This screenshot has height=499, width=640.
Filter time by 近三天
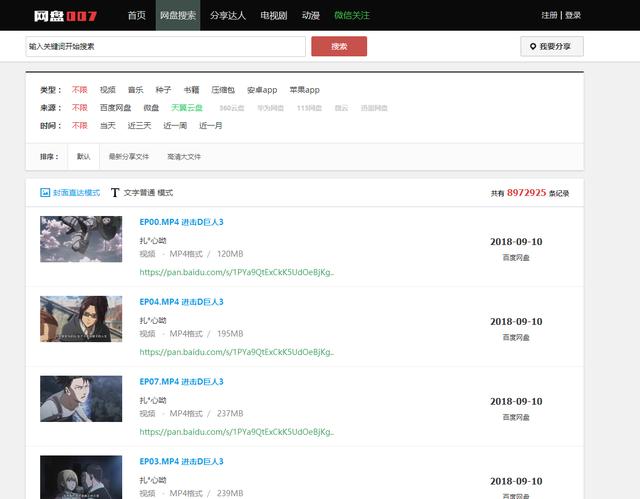click(x=140, y=126)
